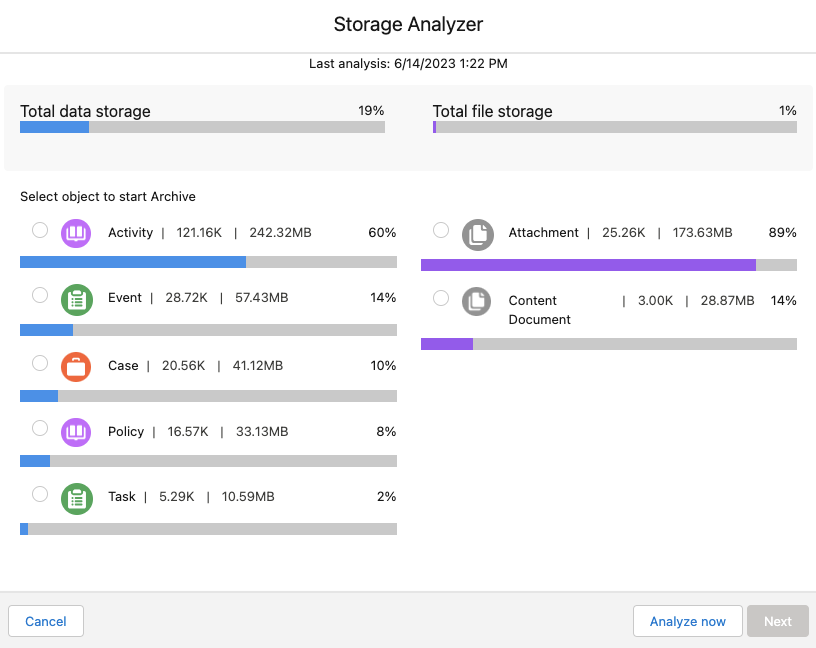816x648 pixels.
Task: Select the Event radio button
Action: tap(40, 295)
